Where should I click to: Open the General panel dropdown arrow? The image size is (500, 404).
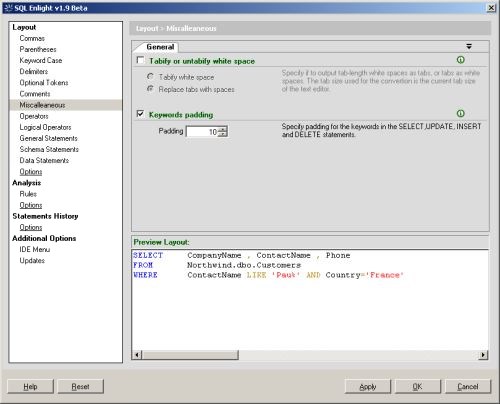469,47
